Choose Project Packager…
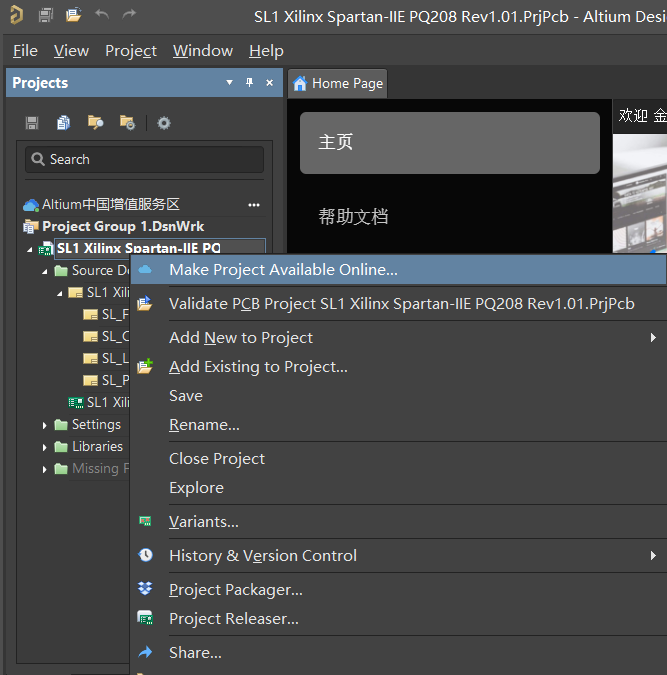Image resolution: width=667 pixels, height=675 pixels. point(398,589)
